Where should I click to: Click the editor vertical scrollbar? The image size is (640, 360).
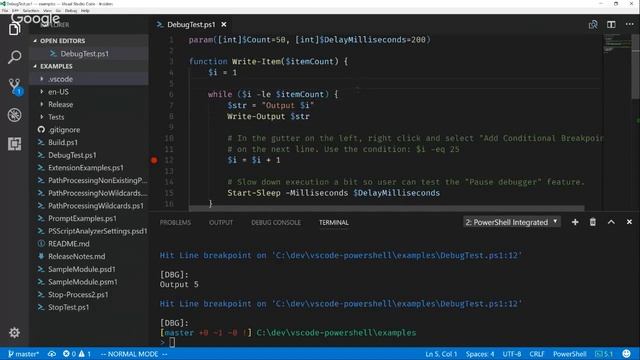coord(636,67)
